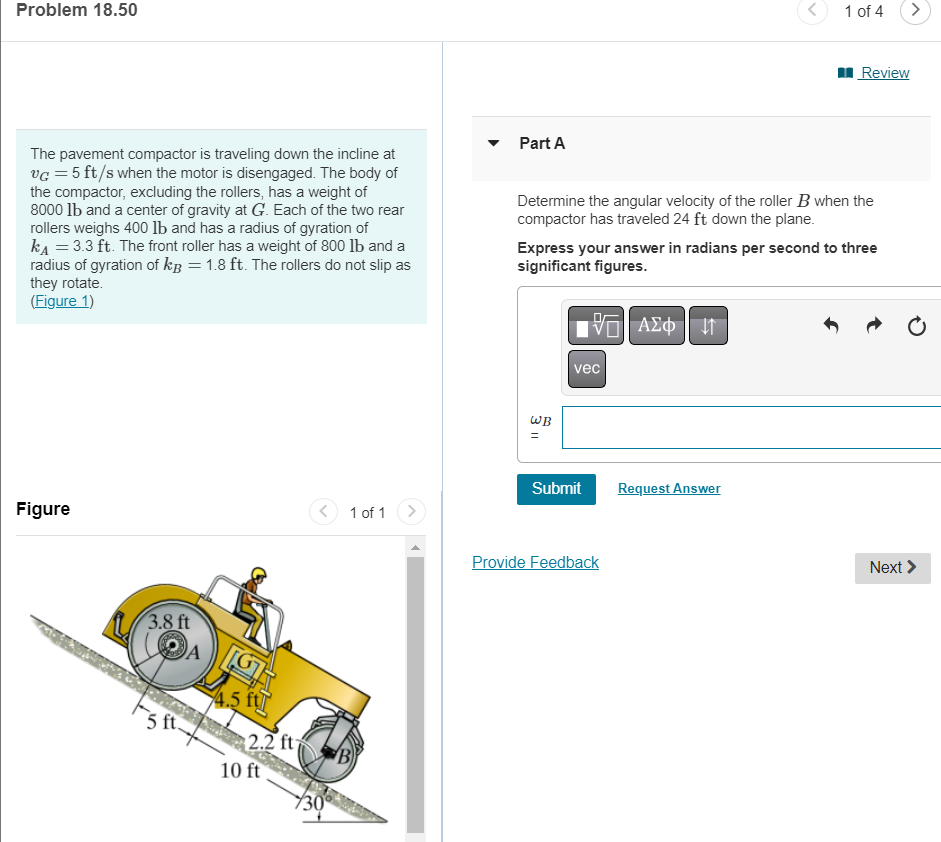Open the Greek symbols ΑΣΦ palette
Image resolution: width=941 pixels, height=842 pixels.
[657, 325]
